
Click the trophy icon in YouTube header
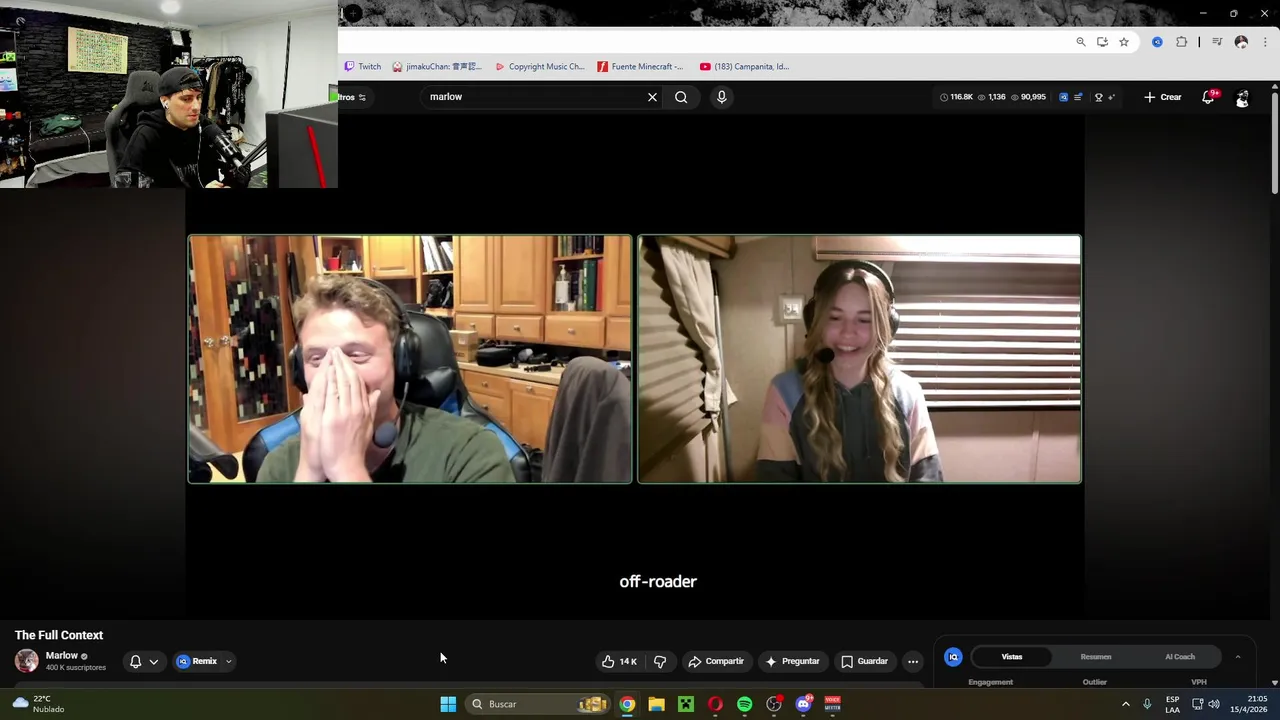point(1098,97)
